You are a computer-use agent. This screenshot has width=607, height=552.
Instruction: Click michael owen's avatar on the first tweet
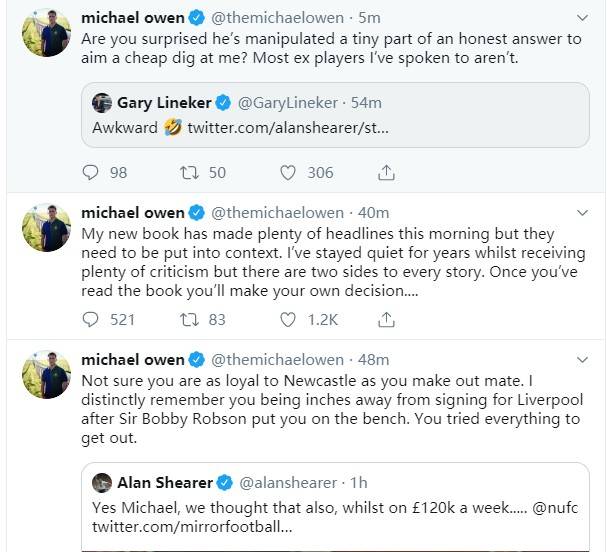coord(46,34)
